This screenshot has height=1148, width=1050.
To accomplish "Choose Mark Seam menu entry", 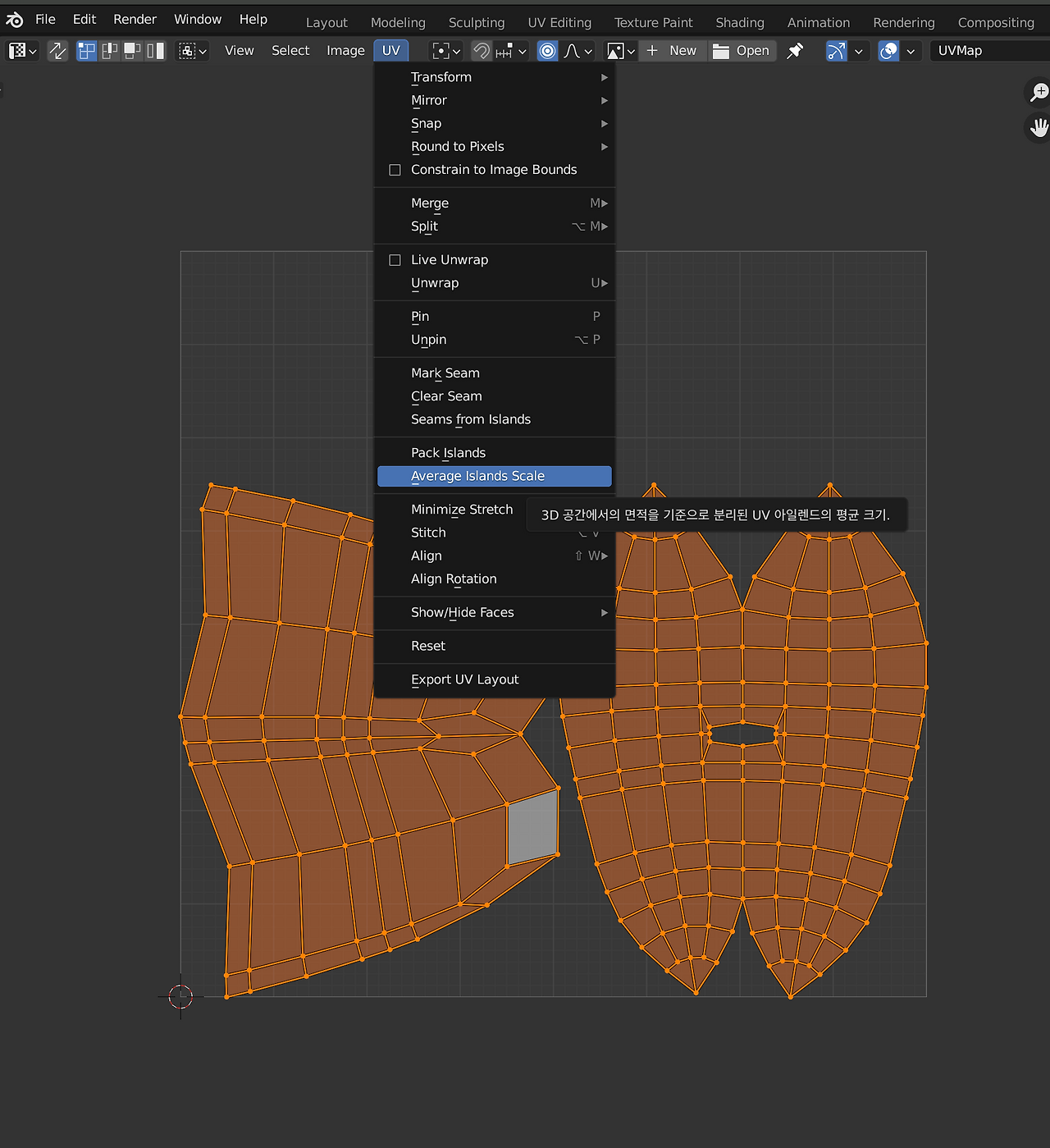I will point(495,373).
